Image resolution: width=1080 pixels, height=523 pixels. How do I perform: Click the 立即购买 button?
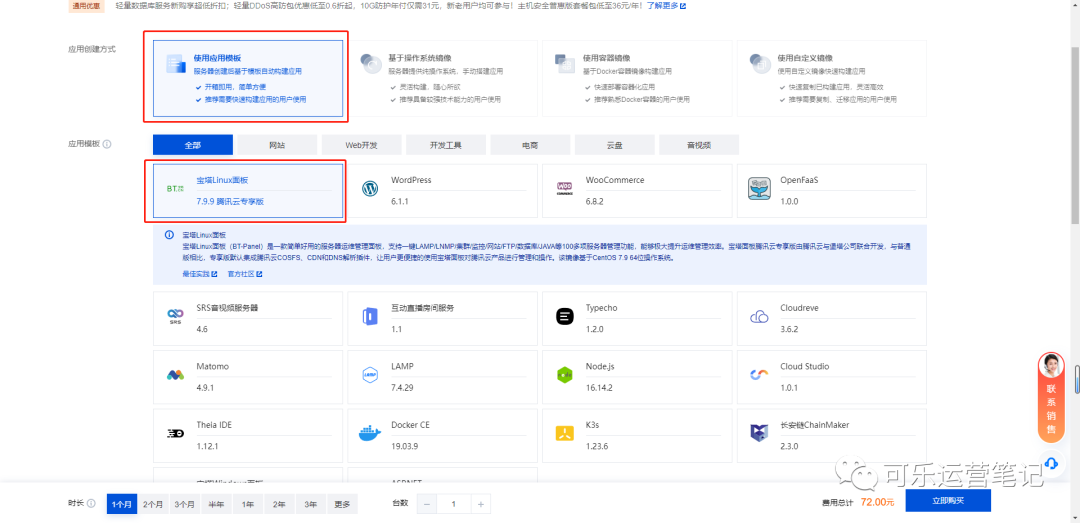[948, 501]
